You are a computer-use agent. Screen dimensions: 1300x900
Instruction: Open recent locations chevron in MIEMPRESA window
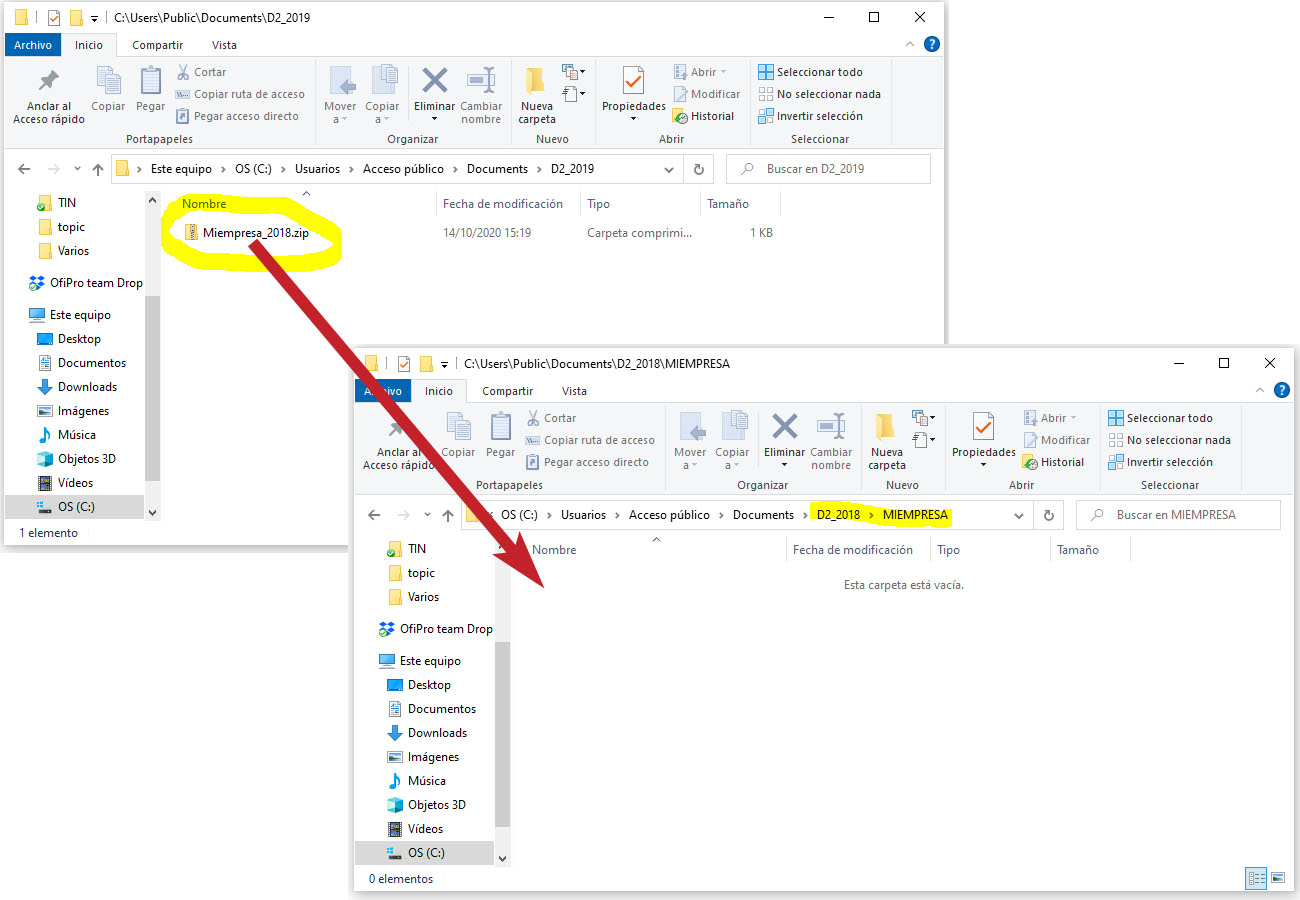click(x=428, y=515)
